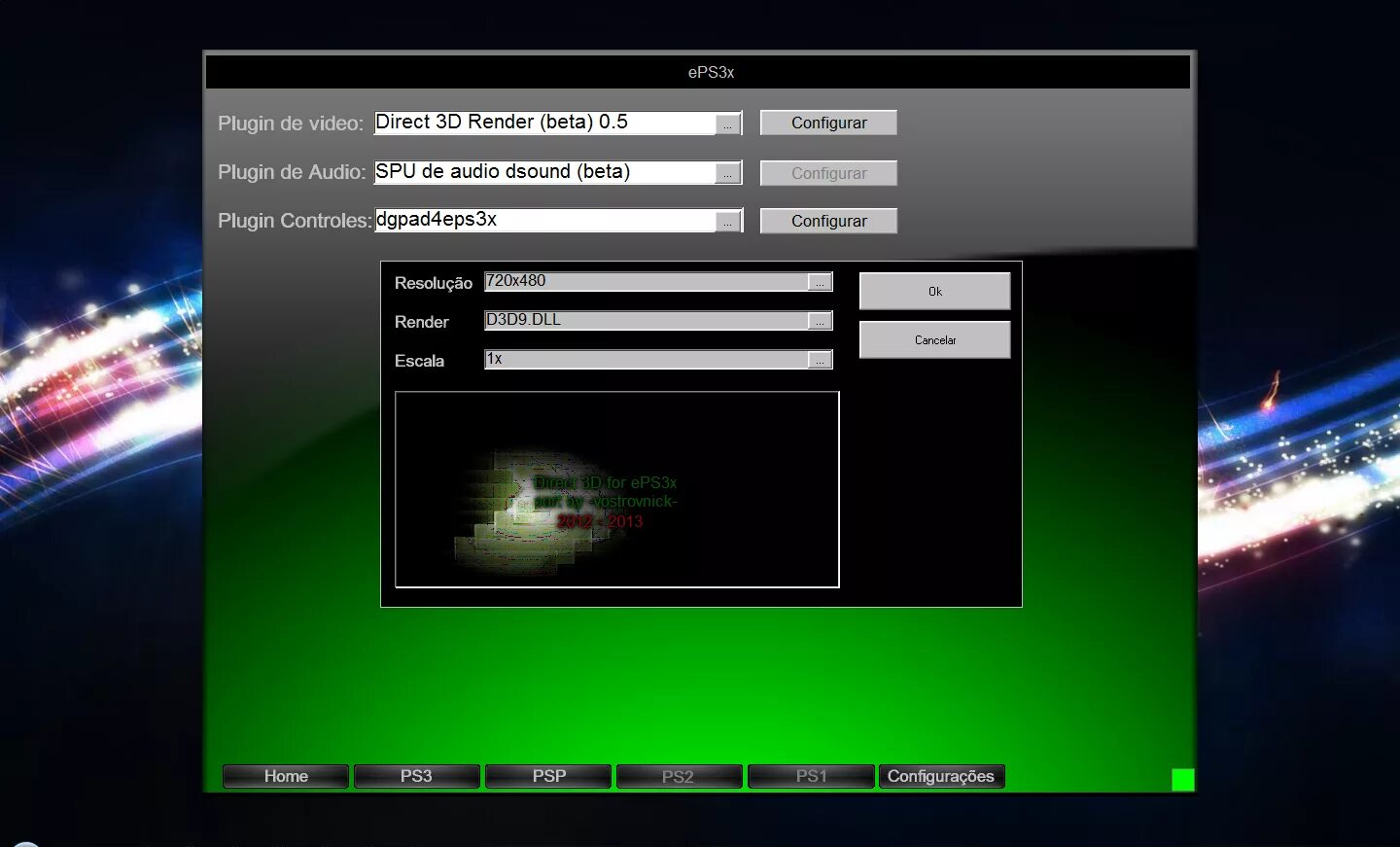The height and width of the screenshot is (847, 1400).
Task: Switch to the PSP tab
Action: (x=548, y=776)
